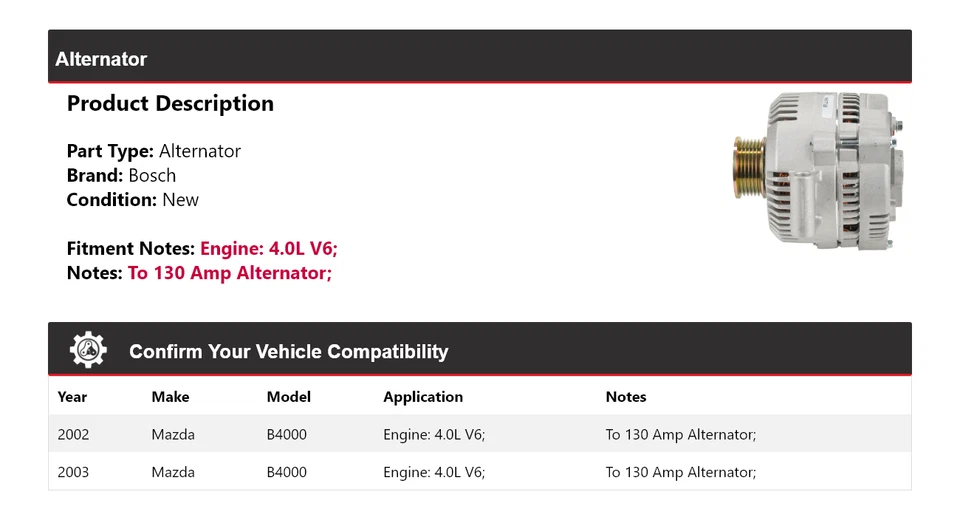Click the red To 130 Amp Alternator text
The width and height of the screenshot is (960, 520).
(230, 273)
